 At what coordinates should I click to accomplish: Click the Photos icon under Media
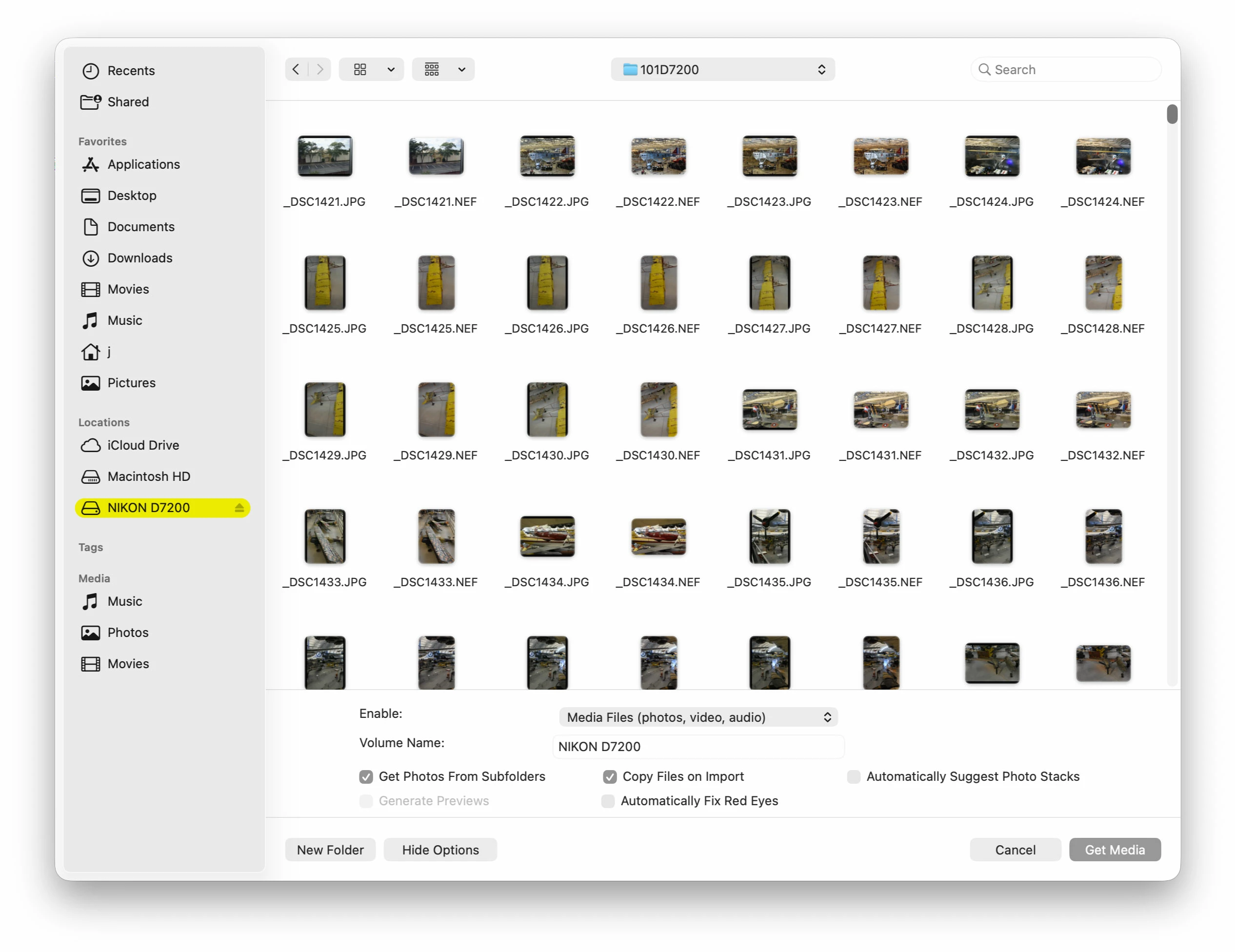90,633
